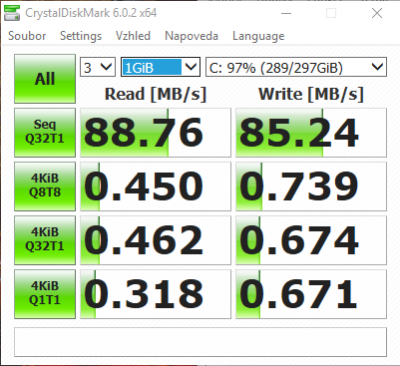This screenshot has width=400, height=366.
Task: Open the drive selection dropdown C: 97%
Action: point(296,67)
